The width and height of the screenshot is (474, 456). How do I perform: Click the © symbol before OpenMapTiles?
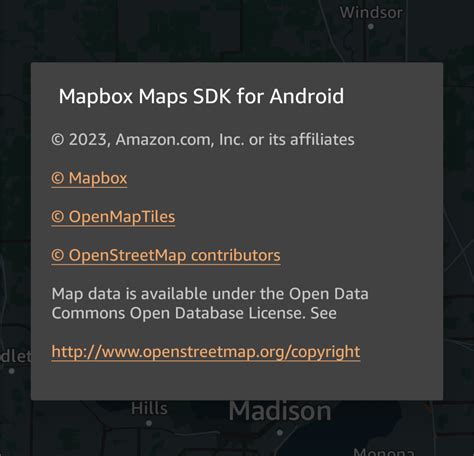[58, 217]
